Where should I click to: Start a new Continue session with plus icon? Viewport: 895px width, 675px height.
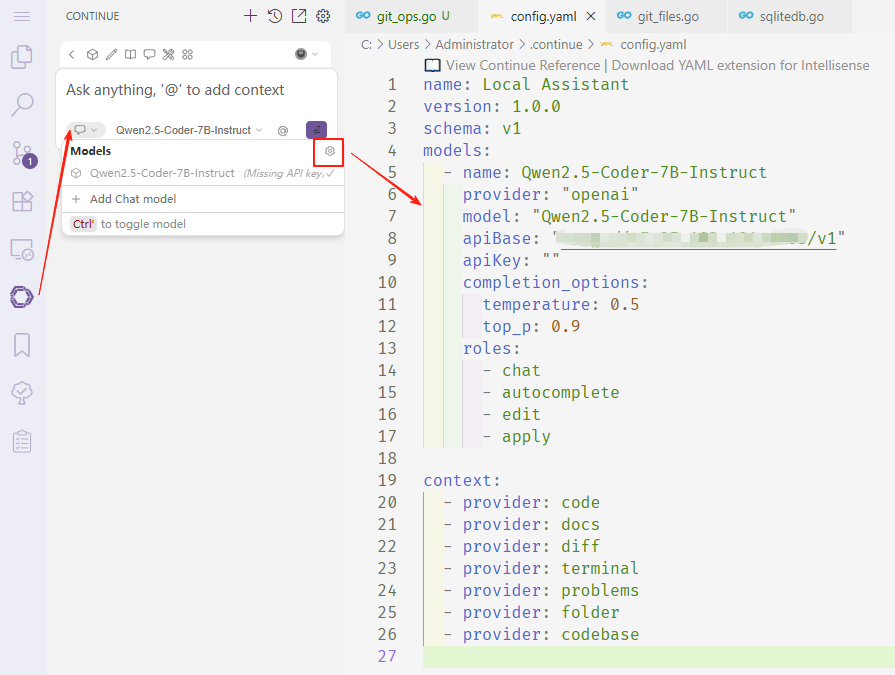point(250,16)
